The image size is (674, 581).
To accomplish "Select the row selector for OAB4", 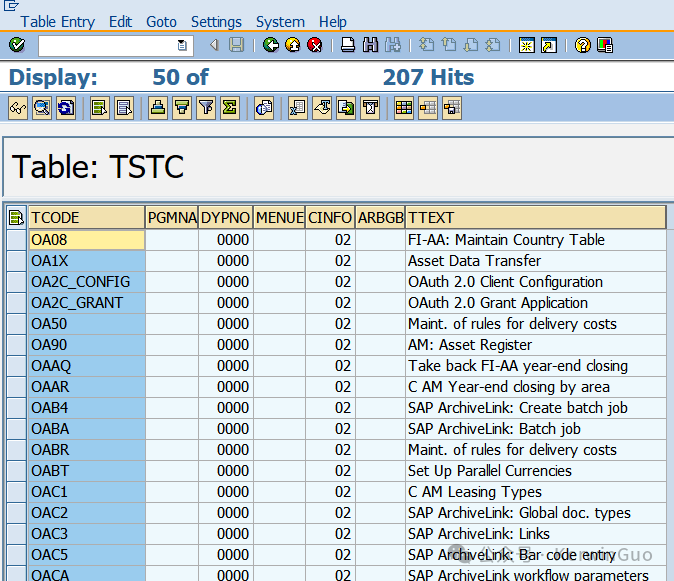I will (x=17, y=408).
